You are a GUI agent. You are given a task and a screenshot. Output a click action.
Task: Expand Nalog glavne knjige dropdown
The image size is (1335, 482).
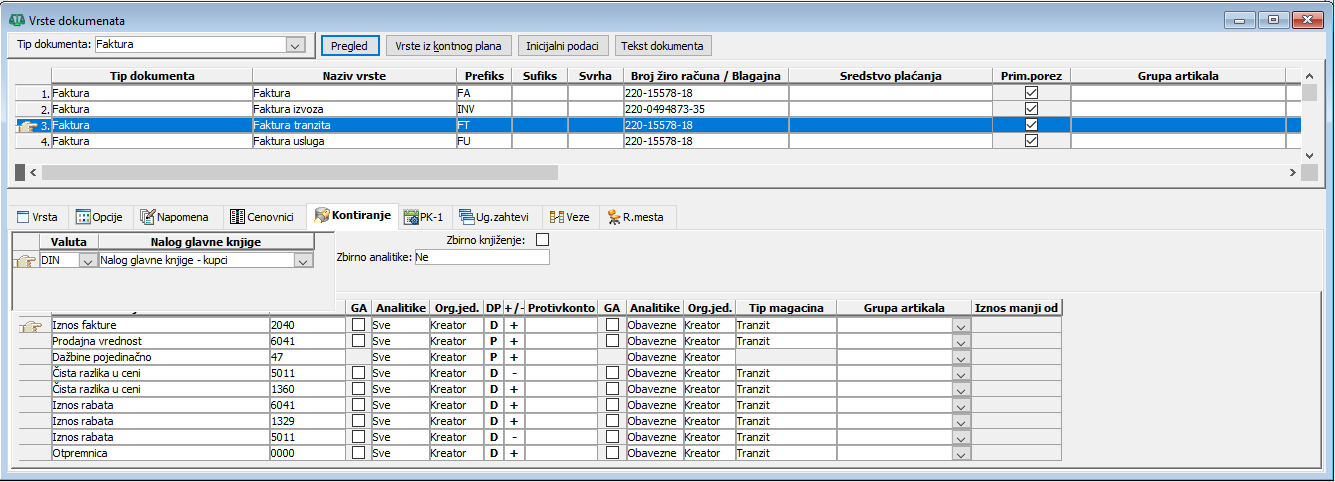pyautogui.click(x=302, y=260)
